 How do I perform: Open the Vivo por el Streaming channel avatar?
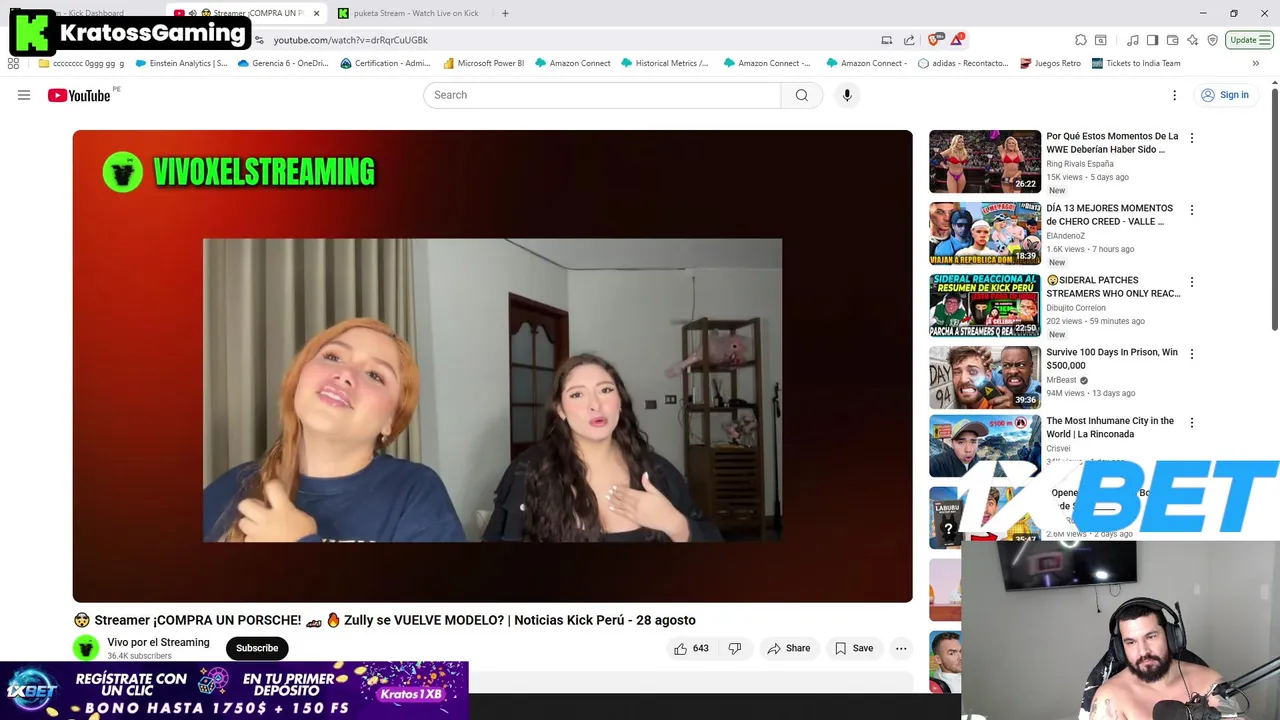click(86, 648)
